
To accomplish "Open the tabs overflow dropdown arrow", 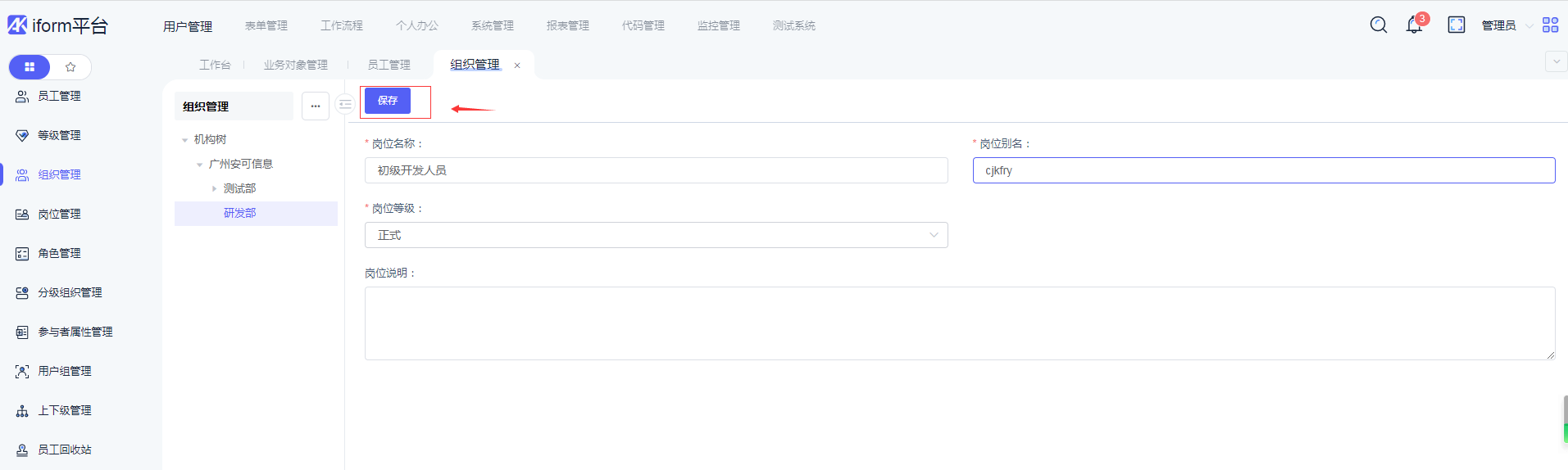I will pos(1555,61).
